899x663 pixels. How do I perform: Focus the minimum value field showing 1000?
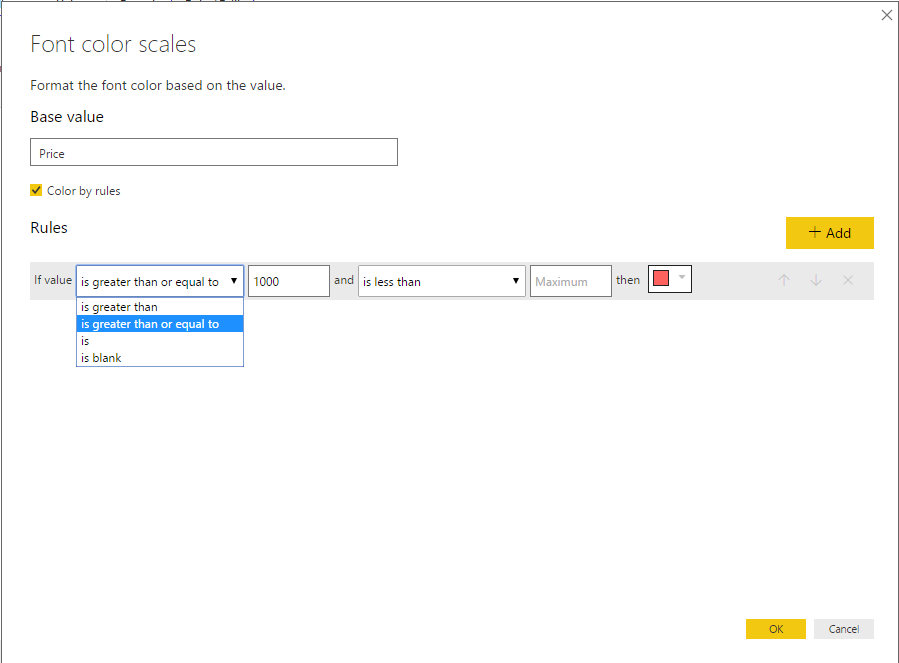point(288,281)
